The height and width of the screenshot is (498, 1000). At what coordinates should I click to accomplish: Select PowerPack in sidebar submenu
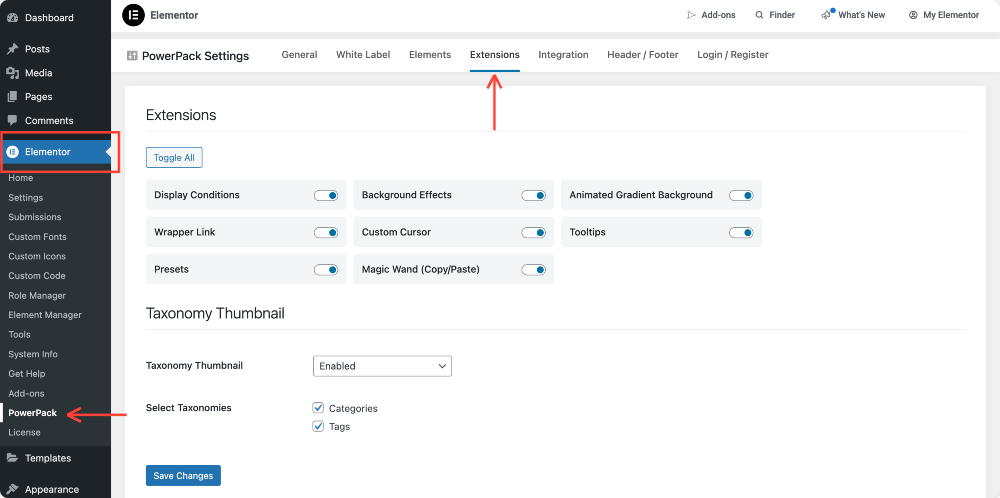(x=33, y=413)
